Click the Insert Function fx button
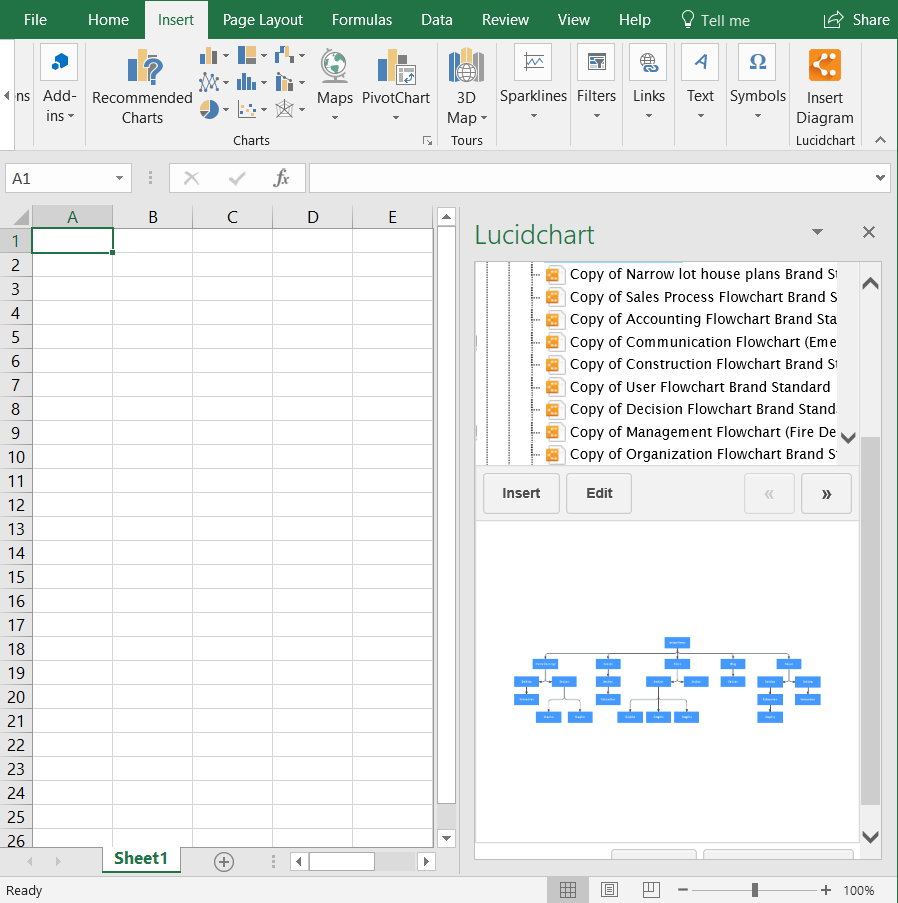Image resolution: width=898 pixels, height=903 pixels. coord(281,178)
